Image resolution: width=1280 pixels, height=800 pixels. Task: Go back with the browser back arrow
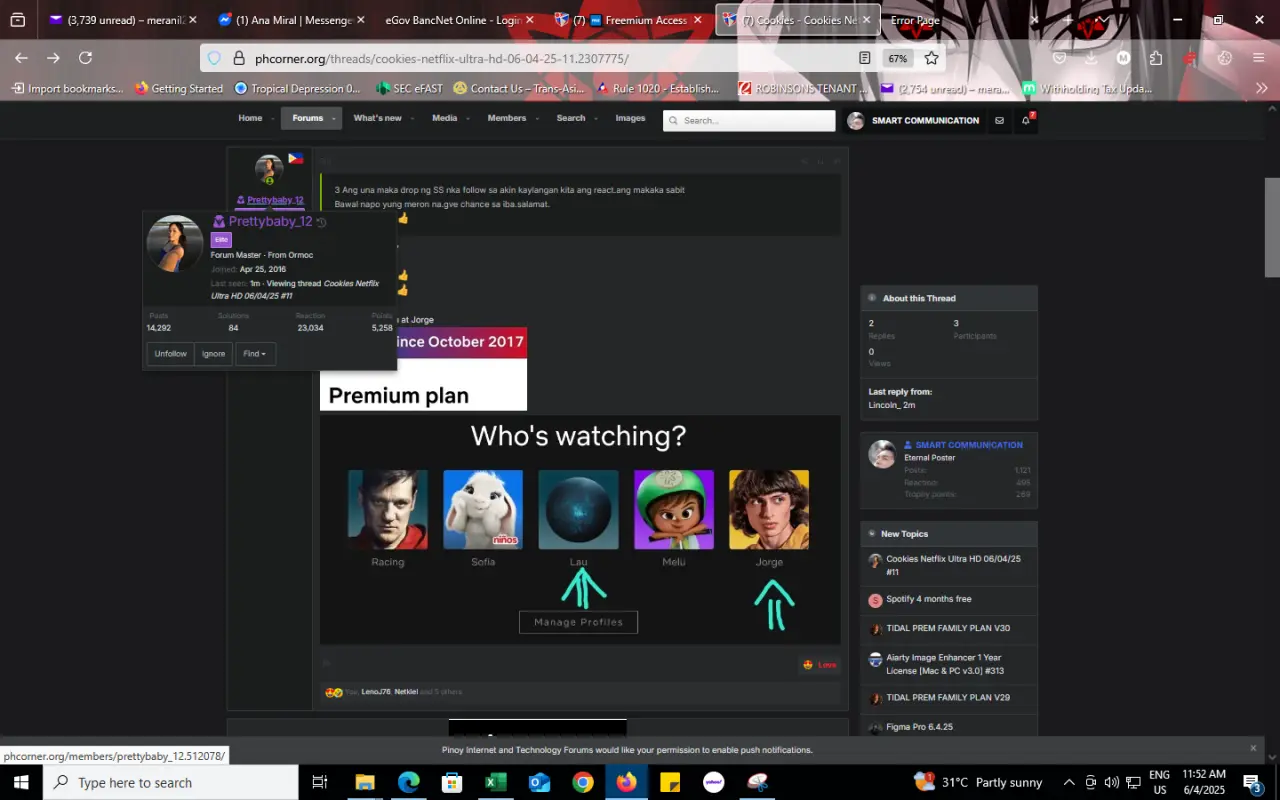click(x=21, y=58)
